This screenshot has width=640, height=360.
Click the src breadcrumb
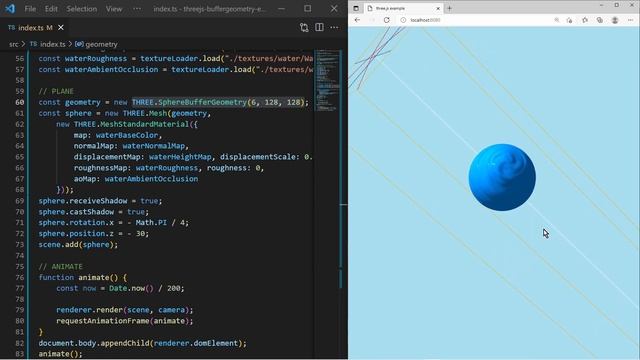pyautogui.click(x=13, y=44)
